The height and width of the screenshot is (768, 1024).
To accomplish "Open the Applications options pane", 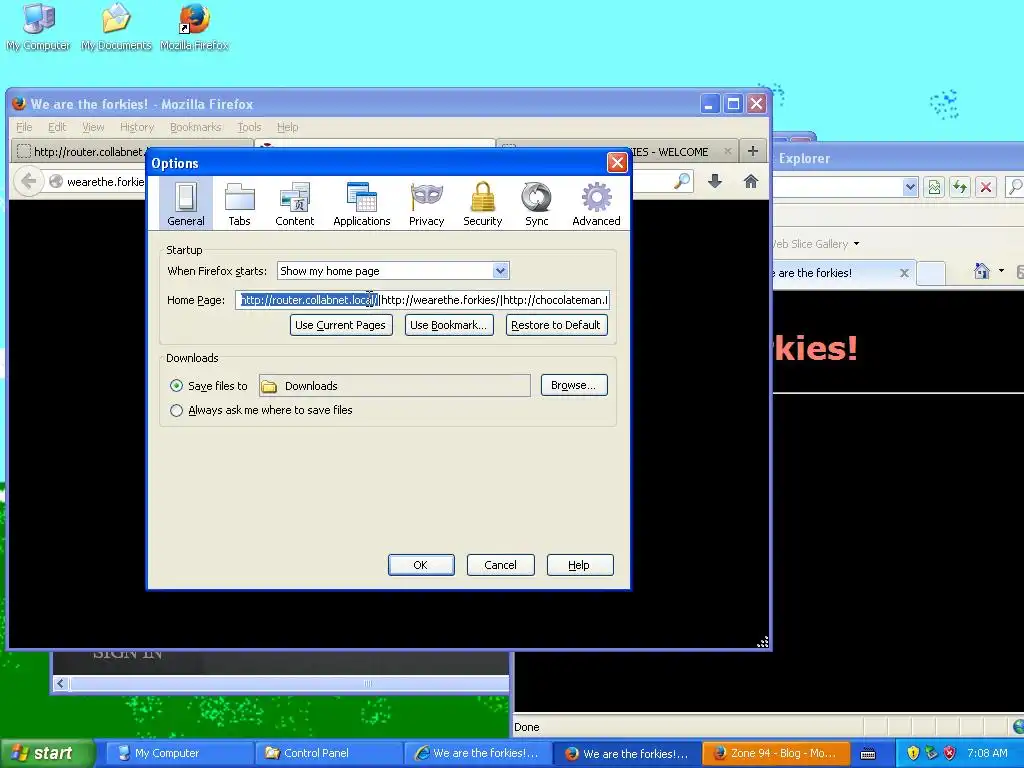I will (362, 204).
